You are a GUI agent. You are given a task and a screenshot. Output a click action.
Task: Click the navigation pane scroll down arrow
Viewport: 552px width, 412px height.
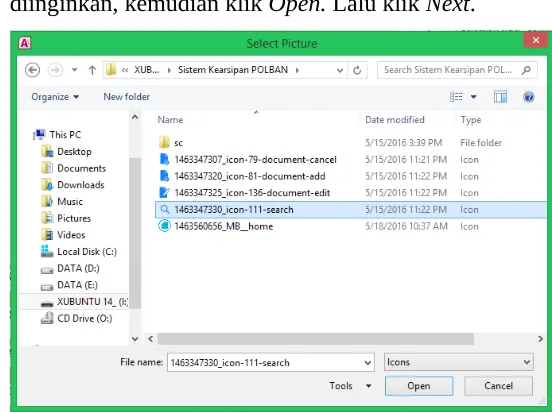click(x=135, y=339)
